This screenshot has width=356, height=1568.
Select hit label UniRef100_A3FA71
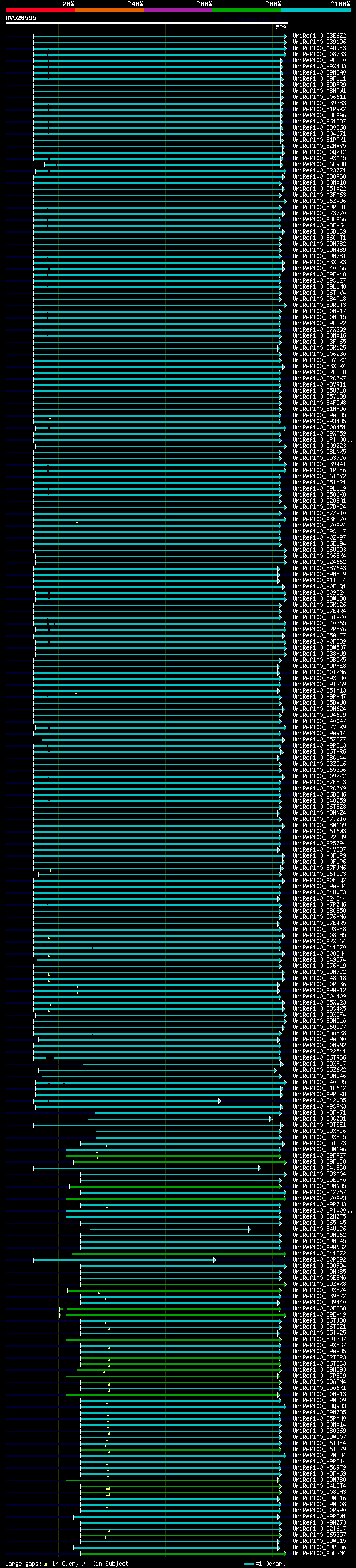319,1112
